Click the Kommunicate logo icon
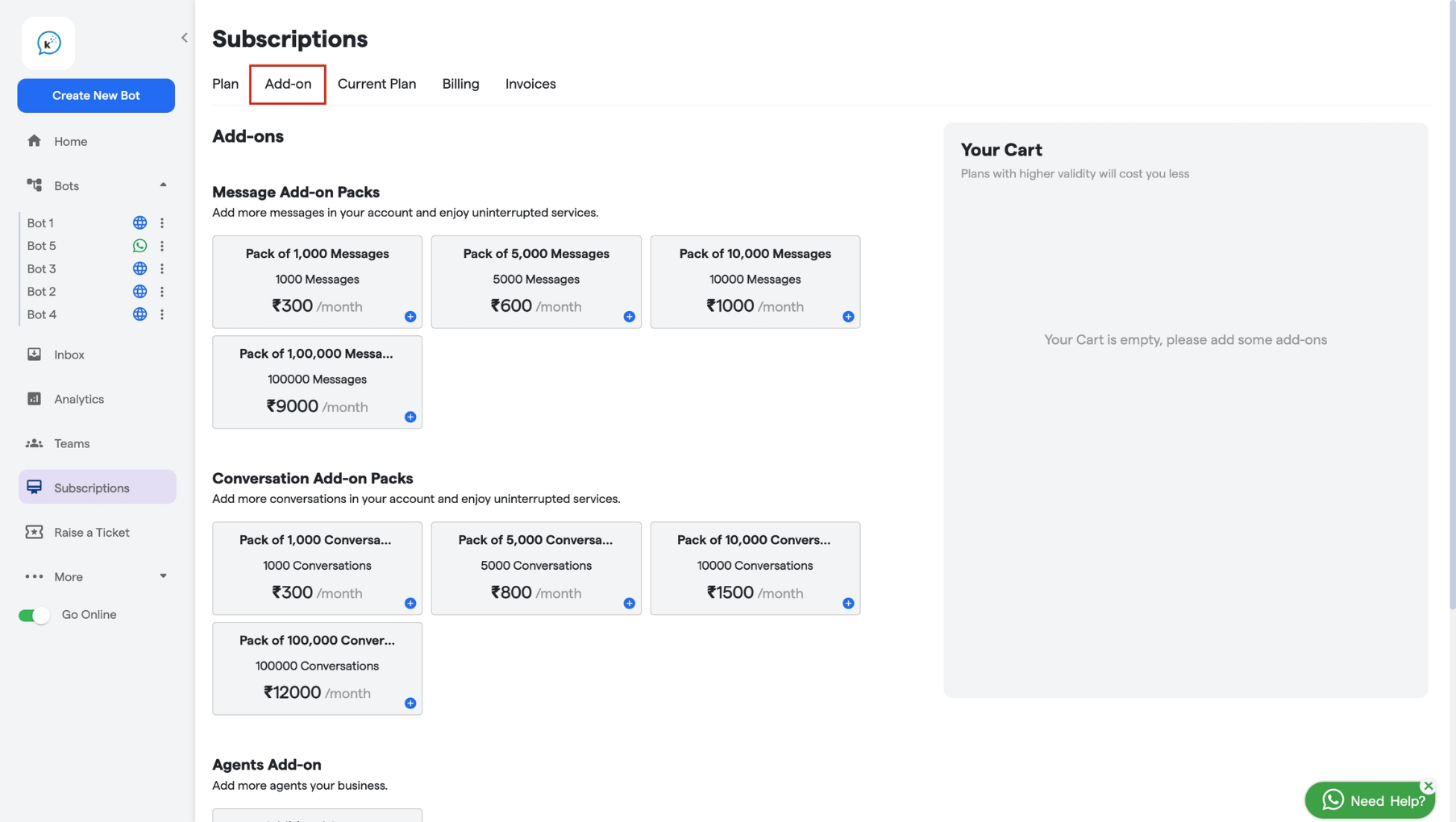Viewport: 1456px width, 822px height. [x=48, y=44]
